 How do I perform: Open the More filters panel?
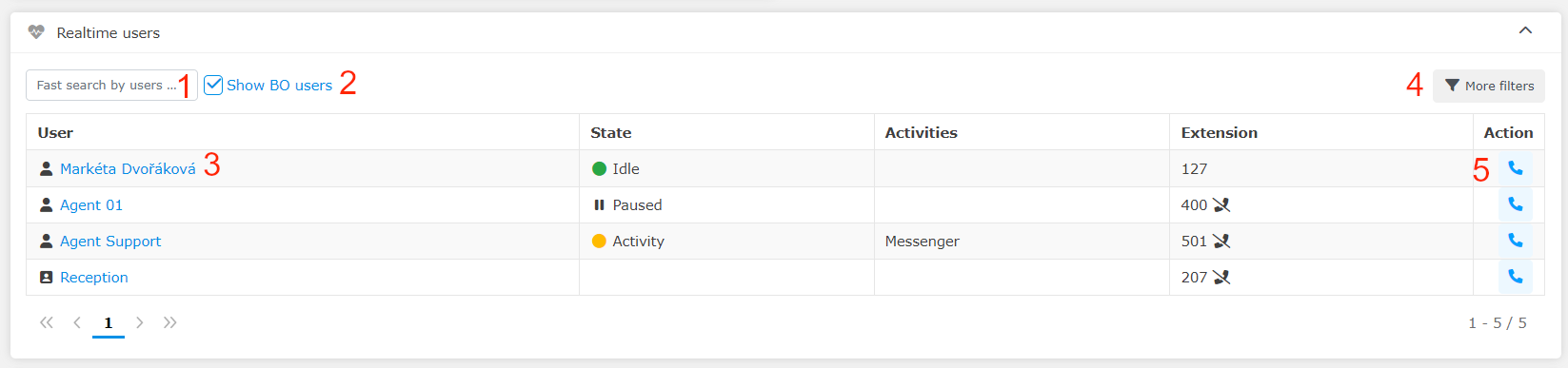tap(1489, 86)
